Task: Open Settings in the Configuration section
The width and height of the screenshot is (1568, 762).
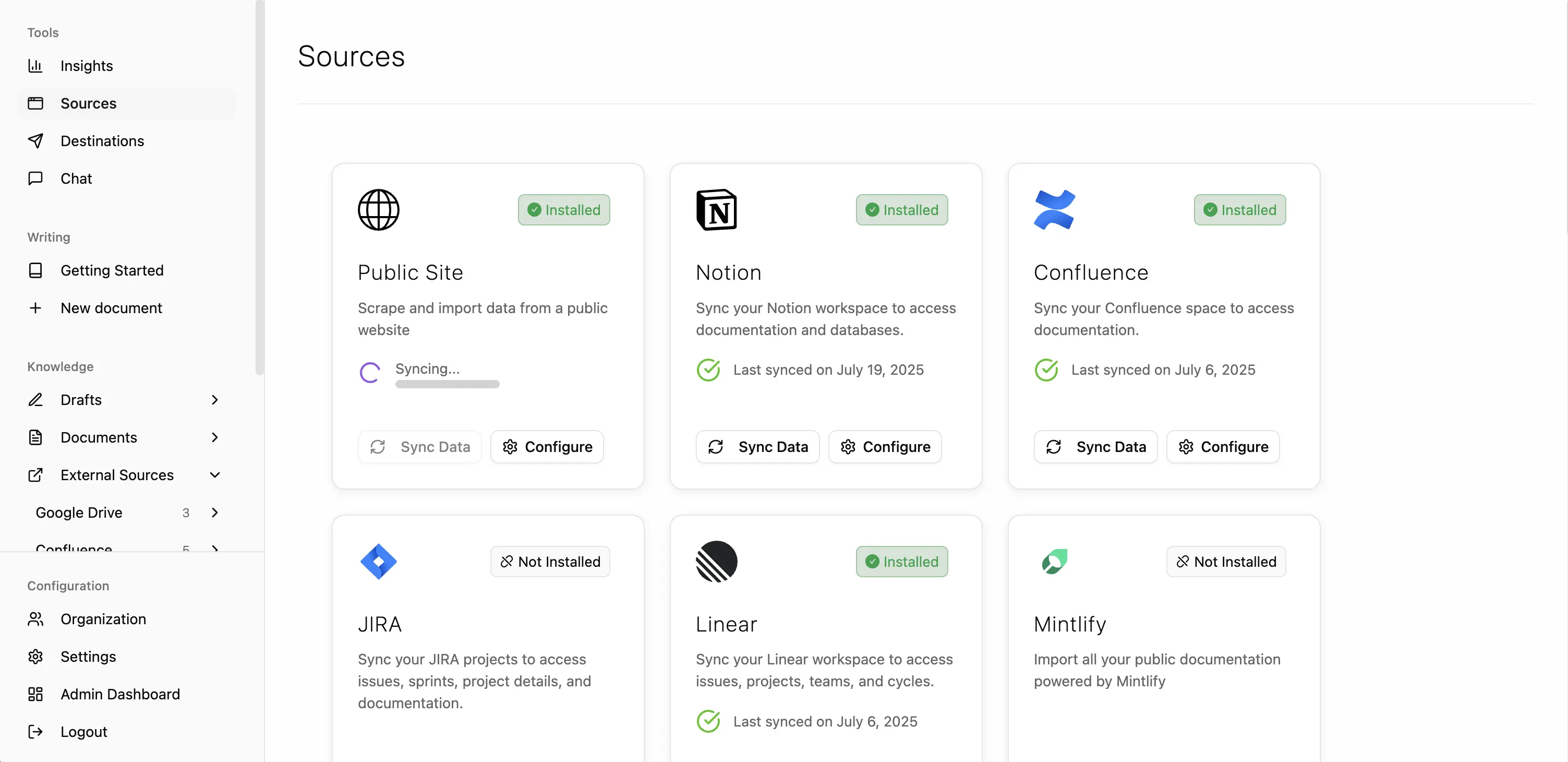Action: (x=127, y=657)
